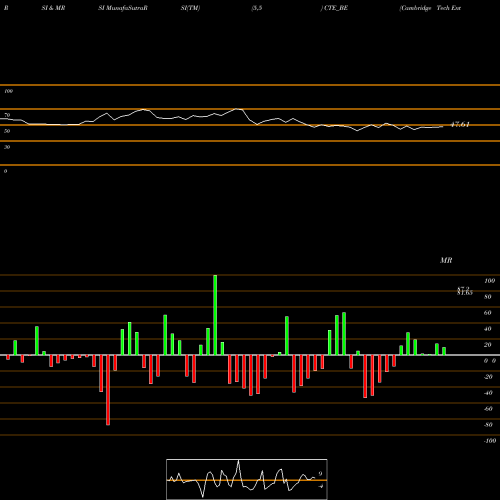This screenshot has height=500, width=500.
Task: Click the -100 label on MR axis
Action: click(x=489, y=441)
